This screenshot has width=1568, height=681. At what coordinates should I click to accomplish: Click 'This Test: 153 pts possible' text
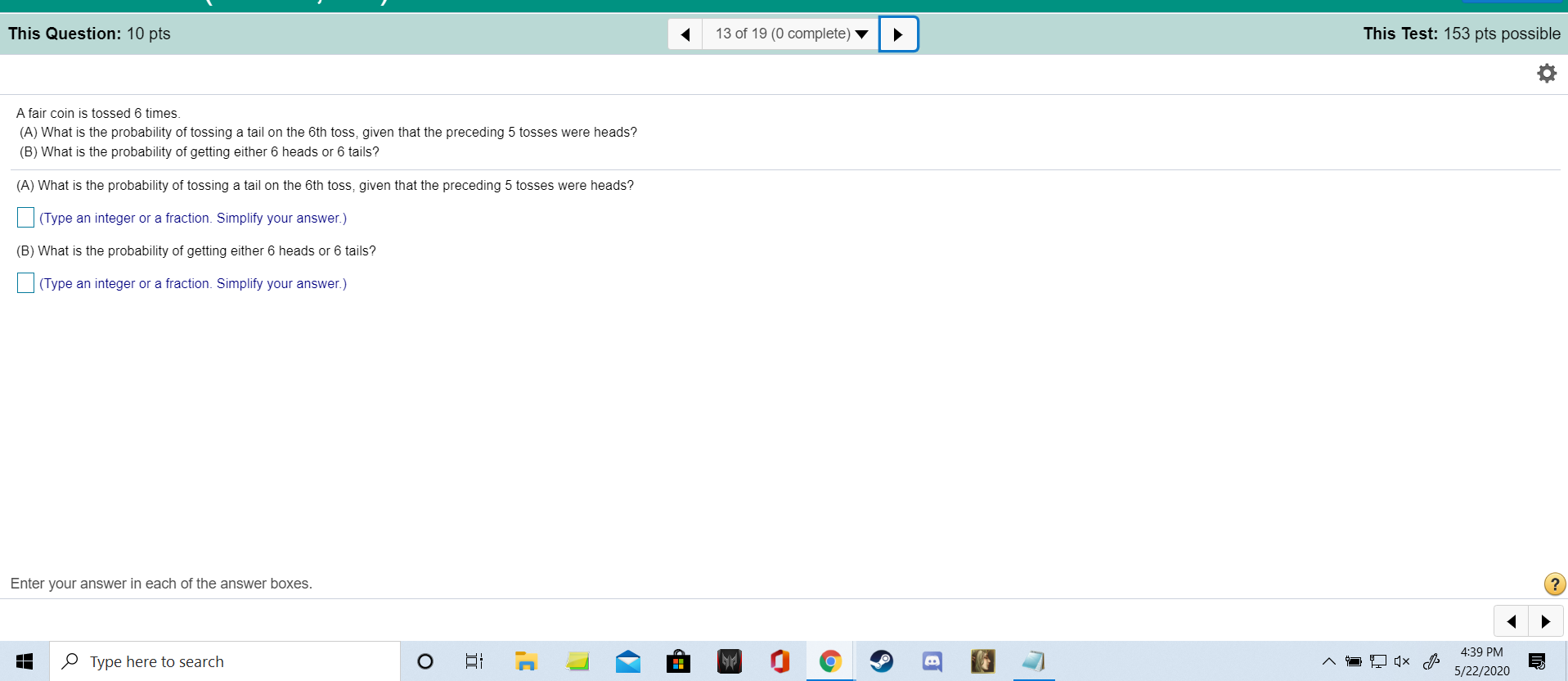click(1462, 34)
